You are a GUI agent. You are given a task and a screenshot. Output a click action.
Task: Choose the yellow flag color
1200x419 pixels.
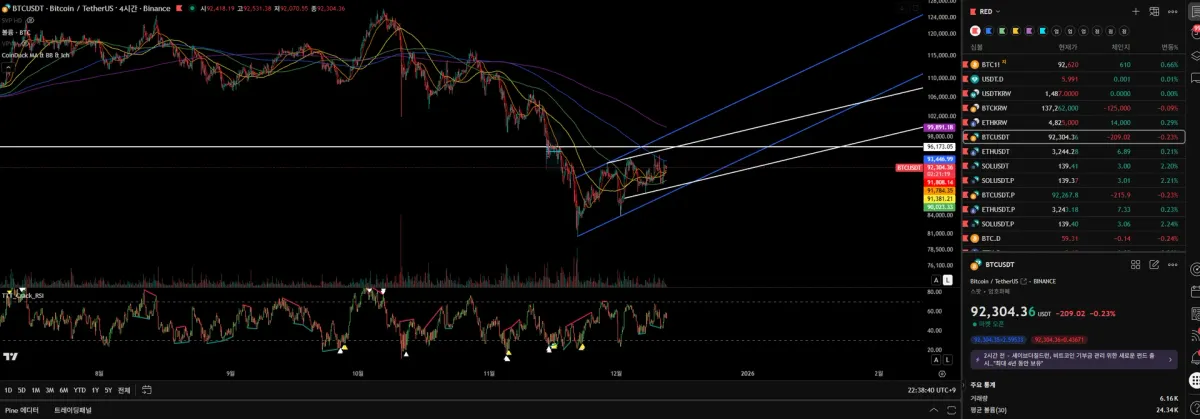(x=1017, y=31)
